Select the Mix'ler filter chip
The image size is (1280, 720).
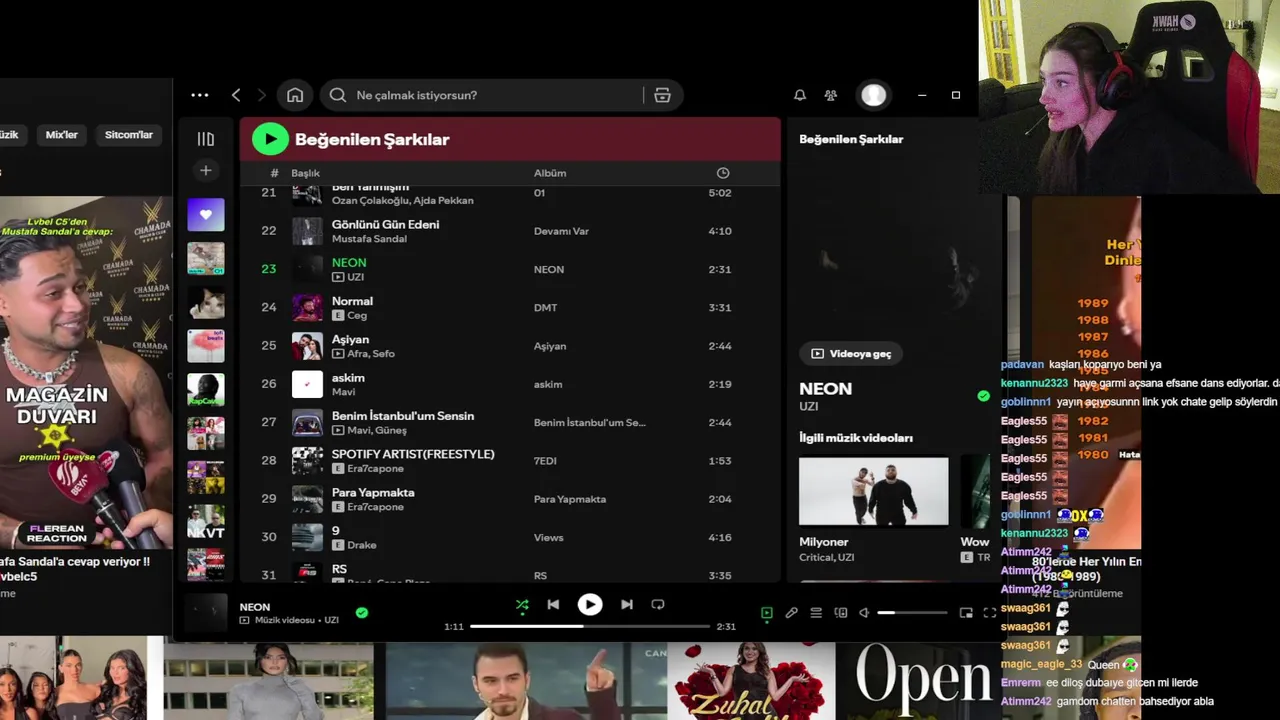(x=62, y=135)
